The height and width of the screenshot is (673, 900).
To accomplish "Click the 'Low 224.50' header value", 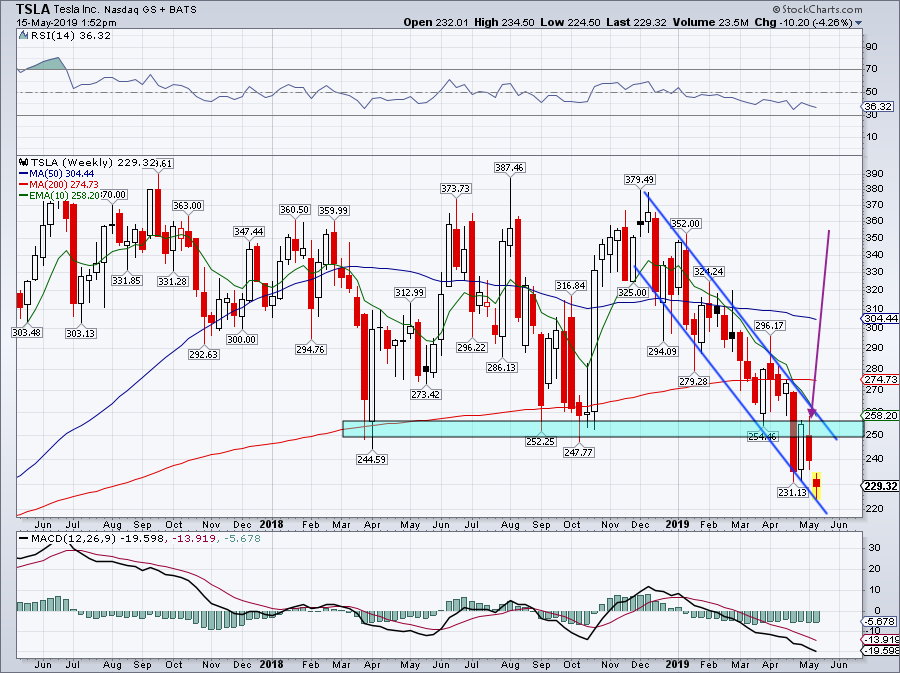I will [570, 23].
